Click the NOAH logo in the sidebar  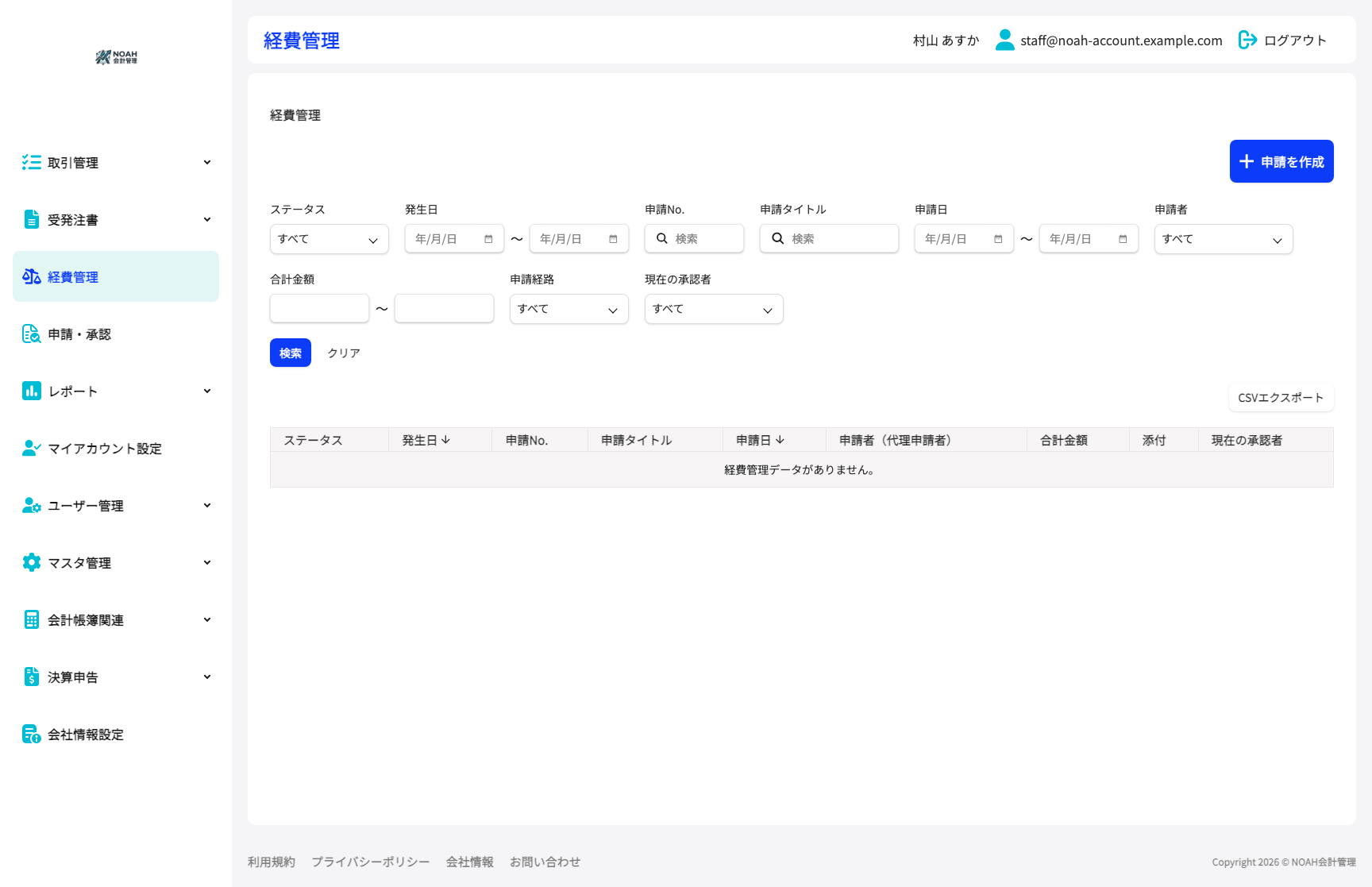tap(116, 57)
